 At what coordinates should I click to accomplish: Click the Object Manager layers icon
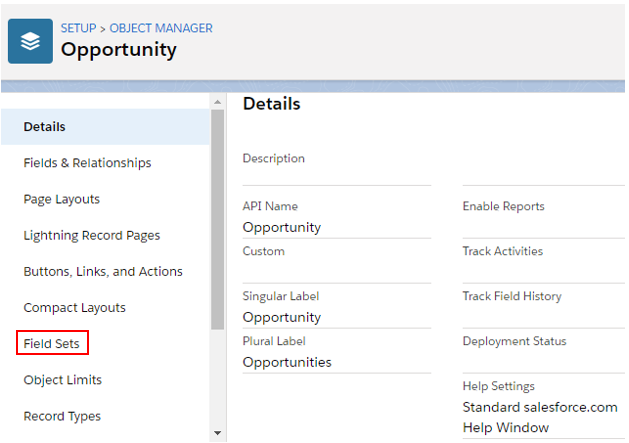coord(30,42)
